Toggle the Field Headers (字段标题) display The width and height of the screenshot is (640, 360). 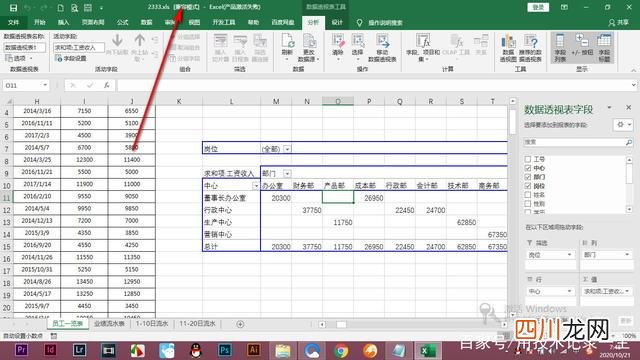tap(604, 47)
